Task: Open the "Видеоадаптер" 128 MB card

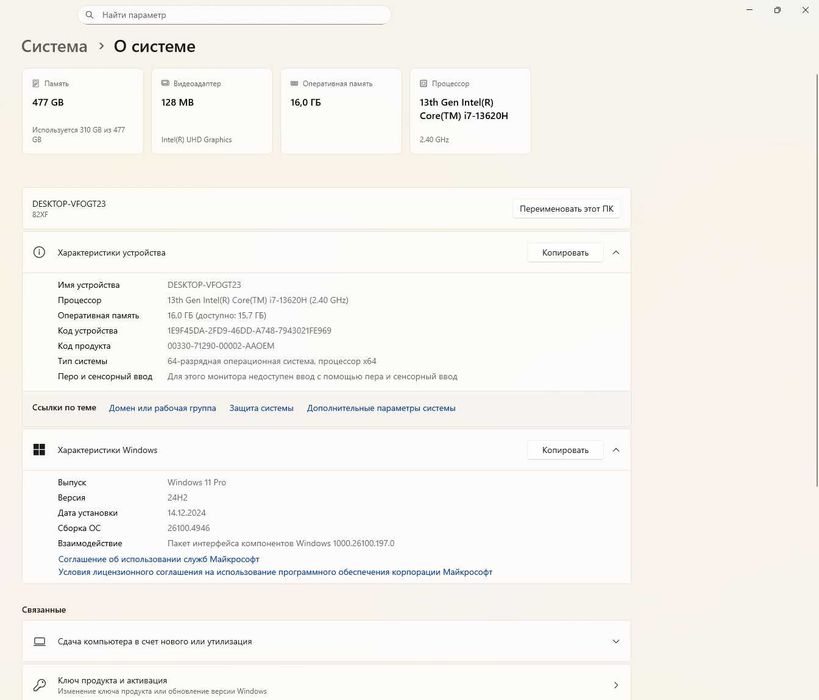Action: pyautogui.click(x=212, y=111)
